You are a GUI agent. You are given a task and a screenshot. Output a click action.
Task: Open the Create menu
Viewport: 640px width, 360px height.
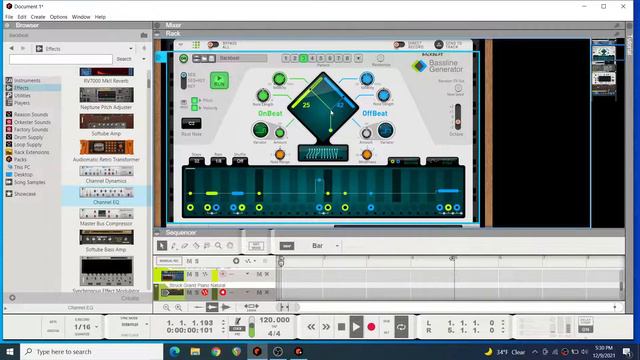pos(38,17)
